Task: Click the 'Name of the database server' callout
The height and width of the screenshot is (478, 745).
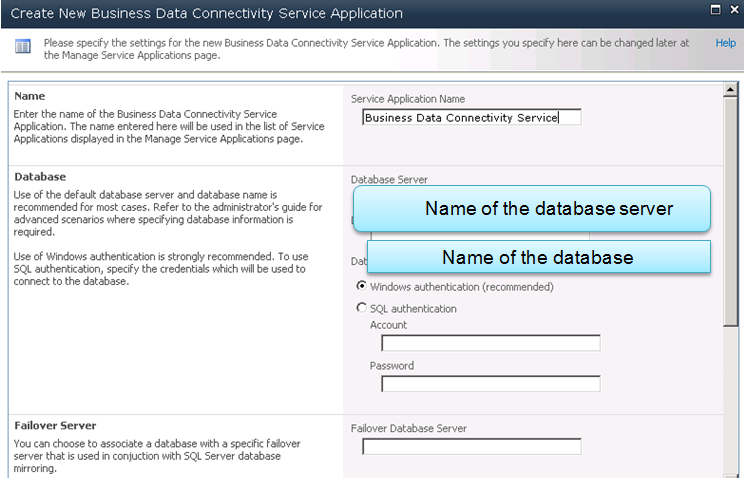Action: click(530, 209)
